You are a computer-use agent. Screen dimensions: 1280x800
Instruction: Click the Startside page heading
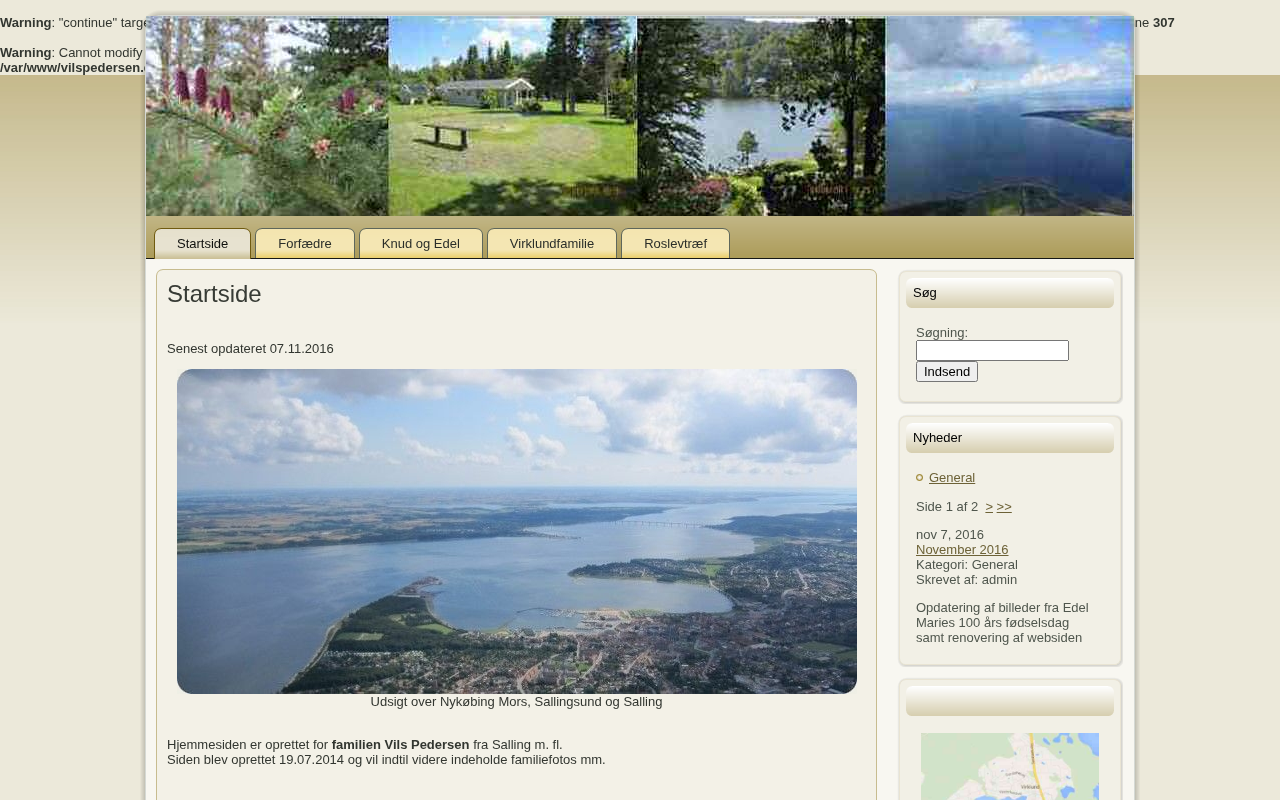click(214, 294)
